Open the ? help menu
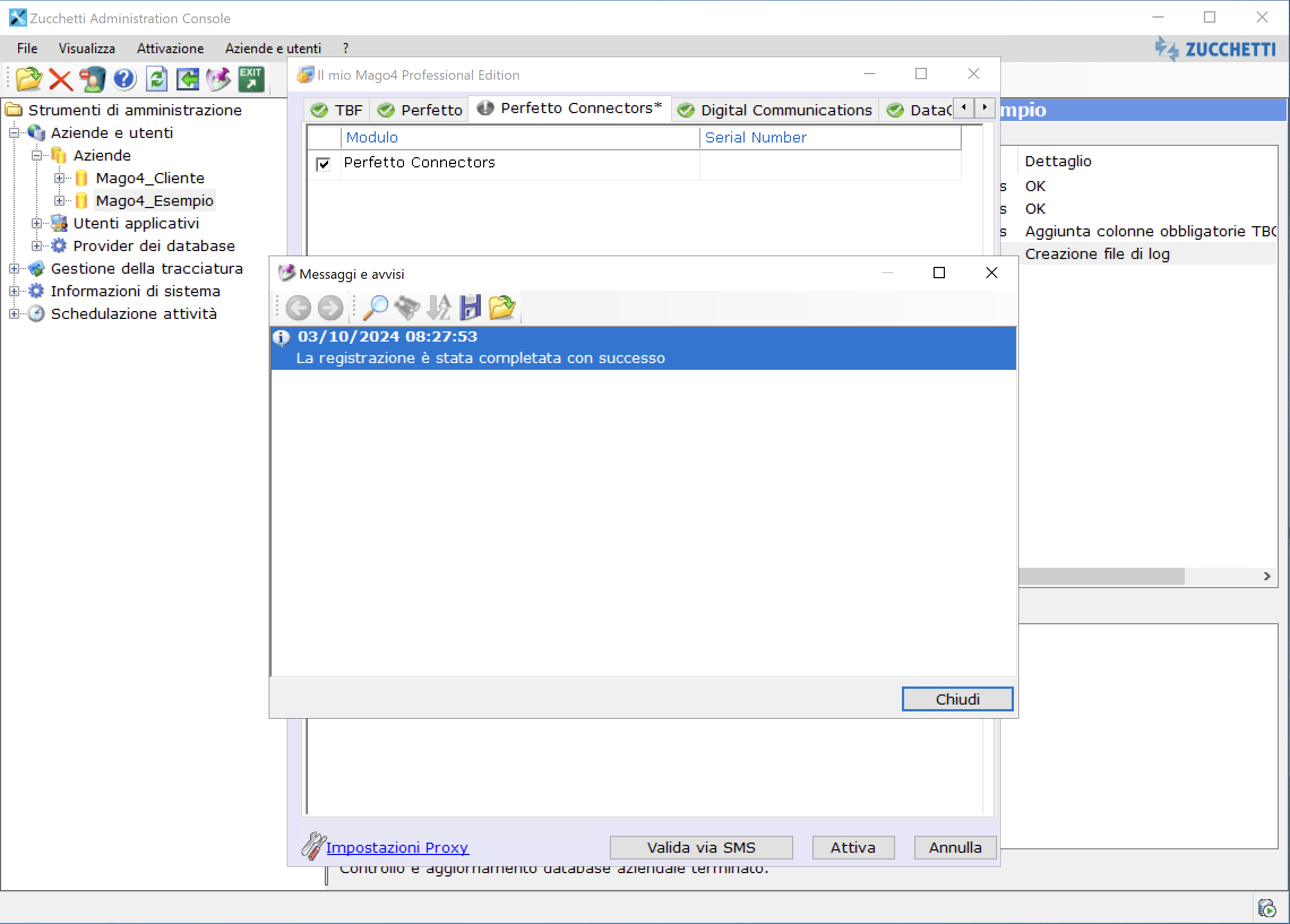 pos(346,48)
